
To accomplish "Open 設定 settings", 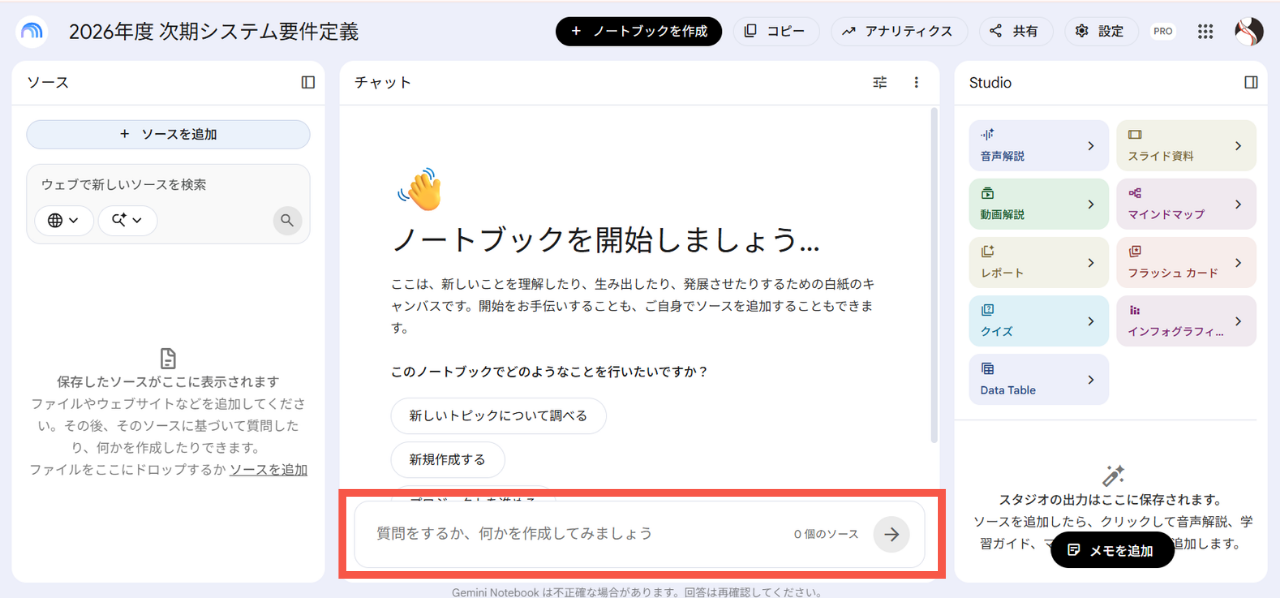I will [x=1100, y=31].
